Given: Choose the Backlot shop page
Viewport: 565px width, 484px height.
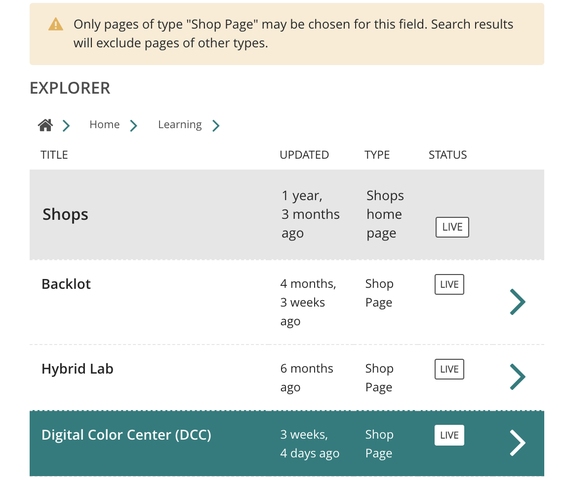Looking at the screenshot, I should coord(66,284).
